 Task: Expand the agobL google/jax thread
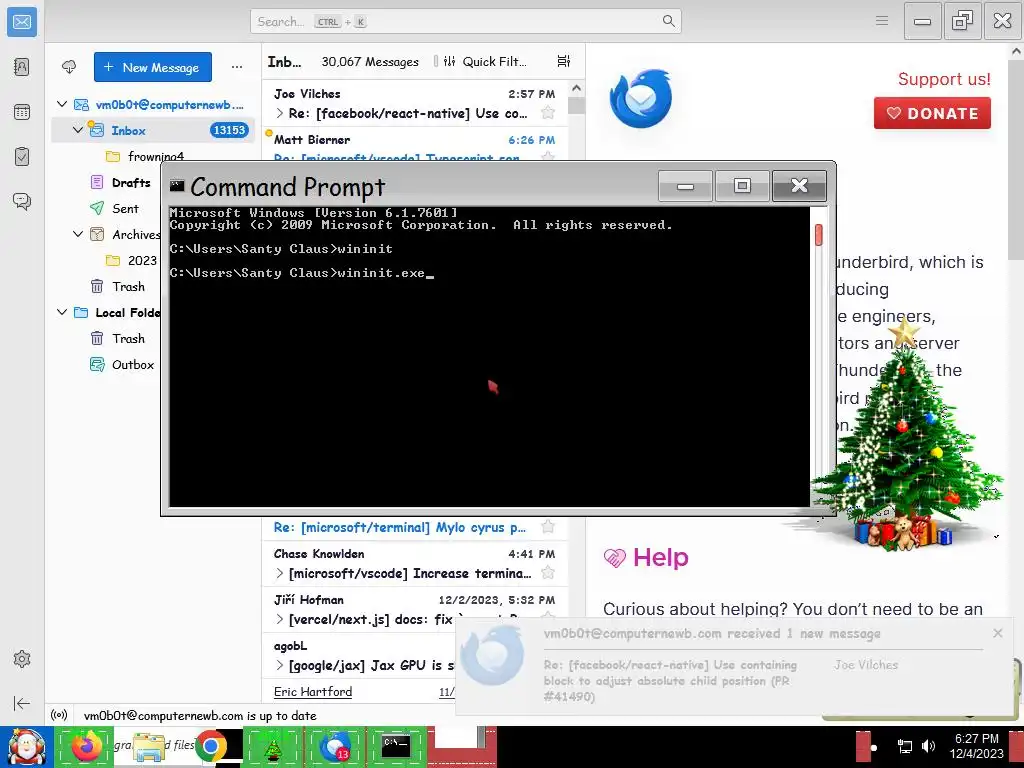(280, 665)
